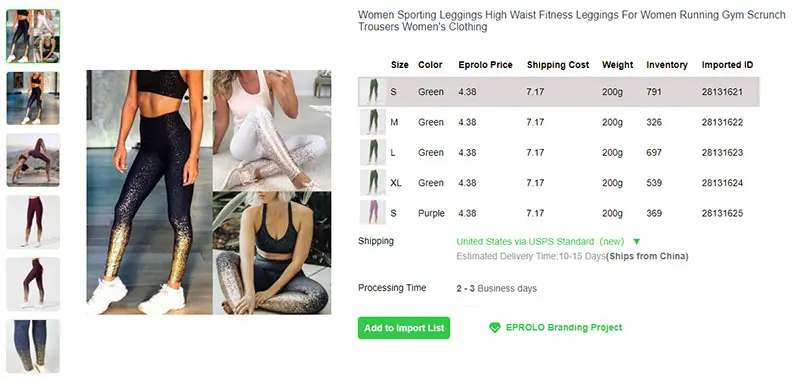Click the green diamond EPROLO Branding icon

[494, 328]
